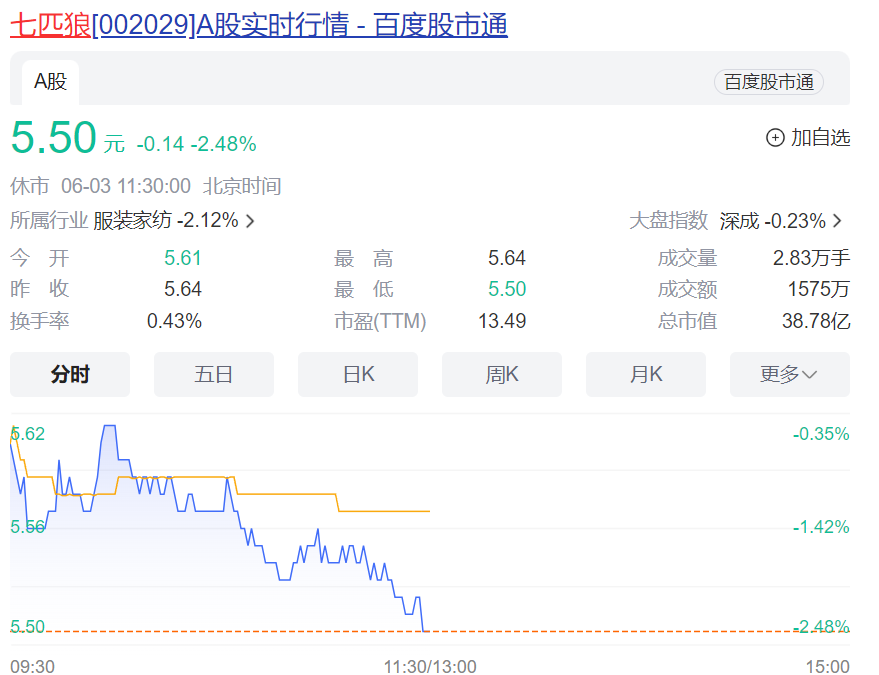Click the 成交量 value 2.83万手

pos(811,258)
